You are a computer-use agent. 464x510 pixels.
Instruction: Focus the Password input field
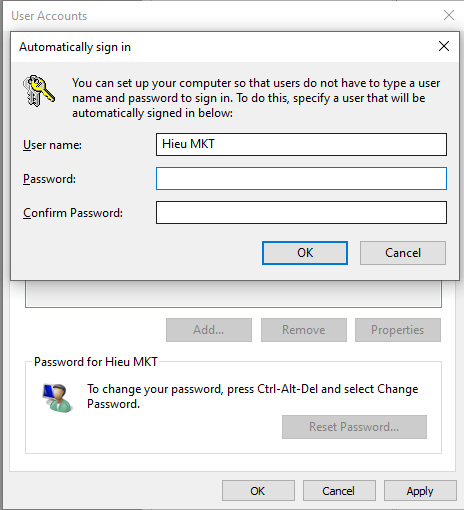[301, 179]
